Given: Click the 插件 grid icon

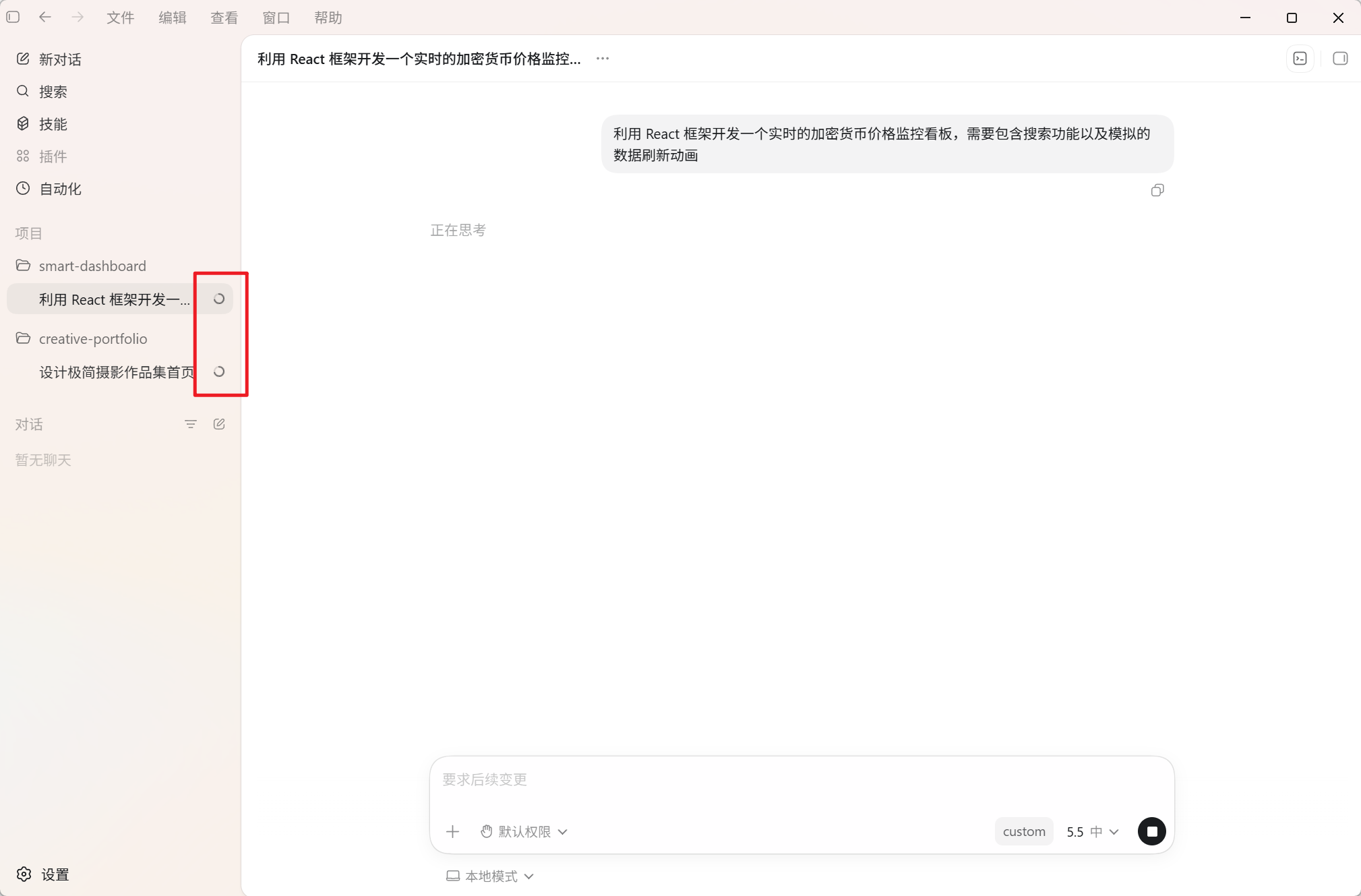Looking at the screenshot, I should (x=23, y=156).
